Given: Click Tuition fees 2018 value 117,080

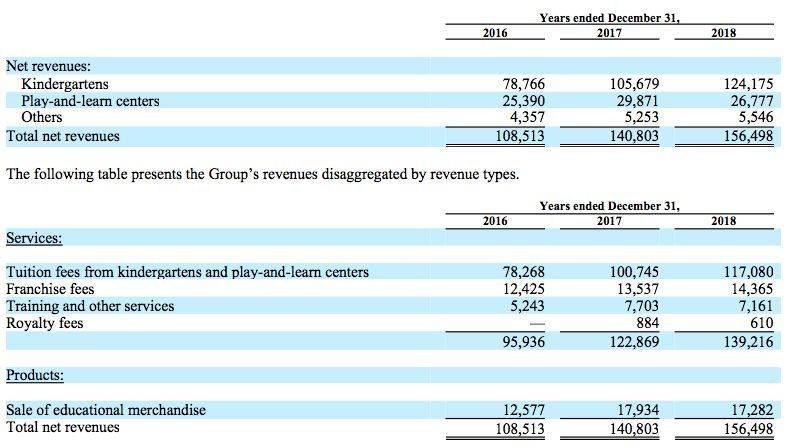Looking at the screenshot, I should pyautogui.click(x=749, y=272).
